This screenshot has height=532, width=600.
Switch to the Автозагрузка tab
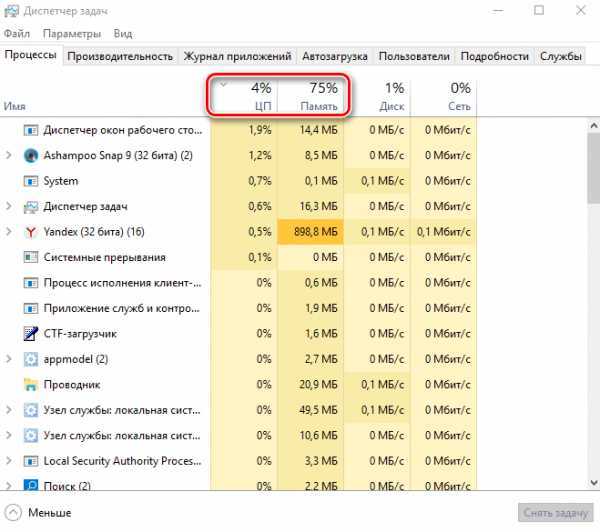(x=335, y=56)
